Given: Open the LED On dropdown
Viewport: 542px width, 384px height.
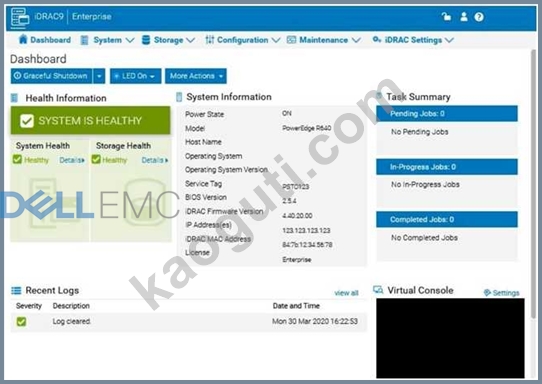Looking at the screenshot, I should 136,76.
